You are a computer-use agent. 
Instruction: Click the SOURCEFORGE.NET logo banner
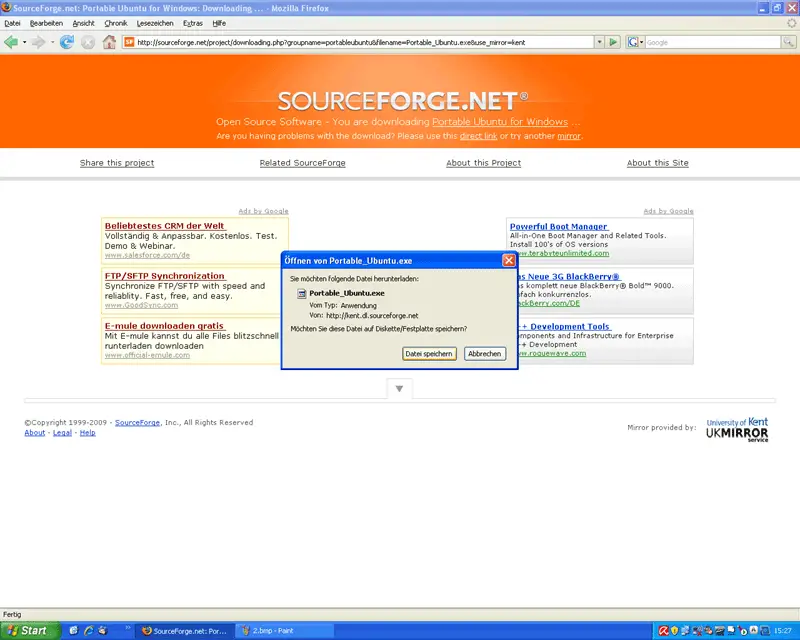(403, 101)
